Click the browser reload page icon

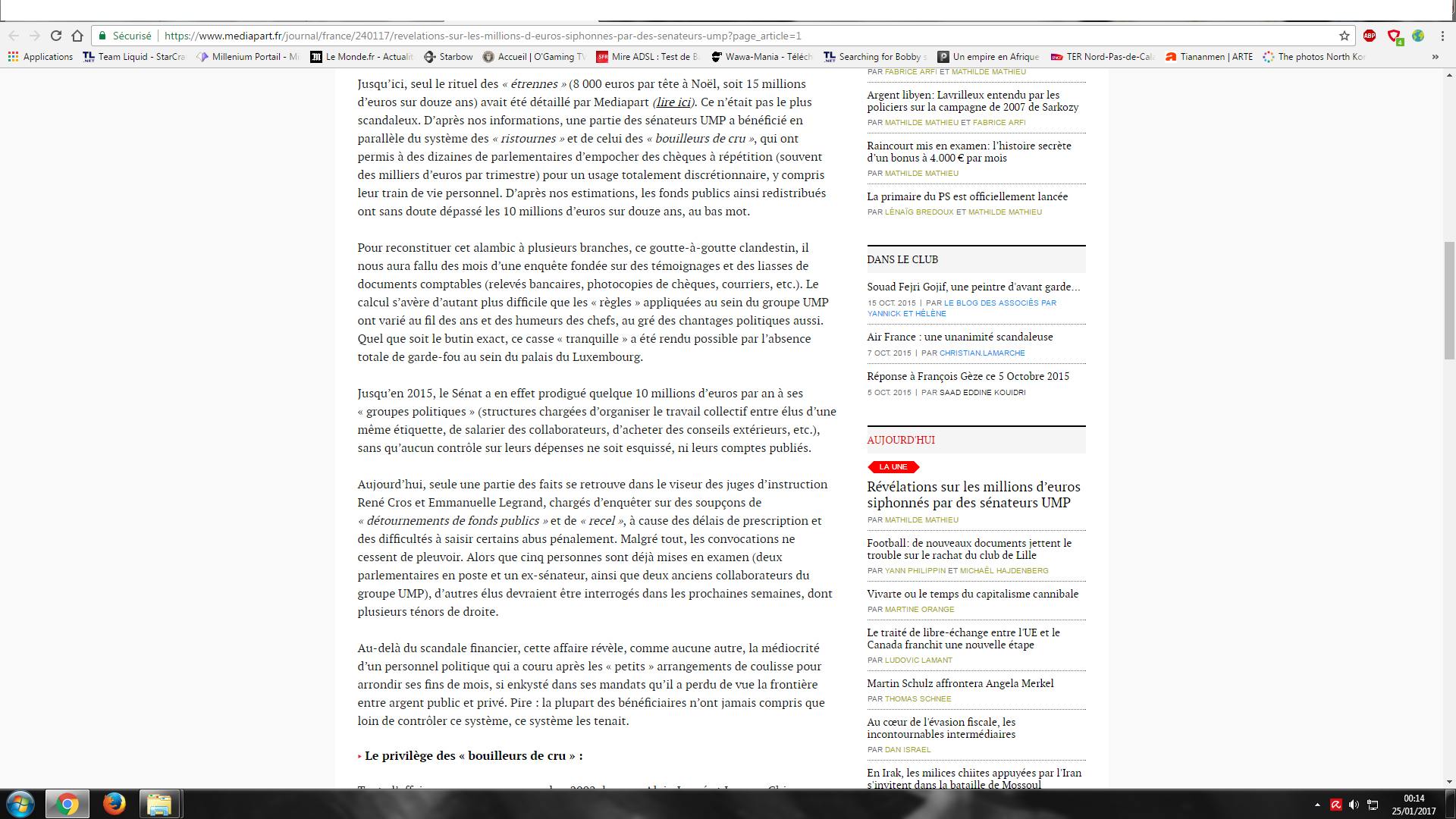(56, 36)
